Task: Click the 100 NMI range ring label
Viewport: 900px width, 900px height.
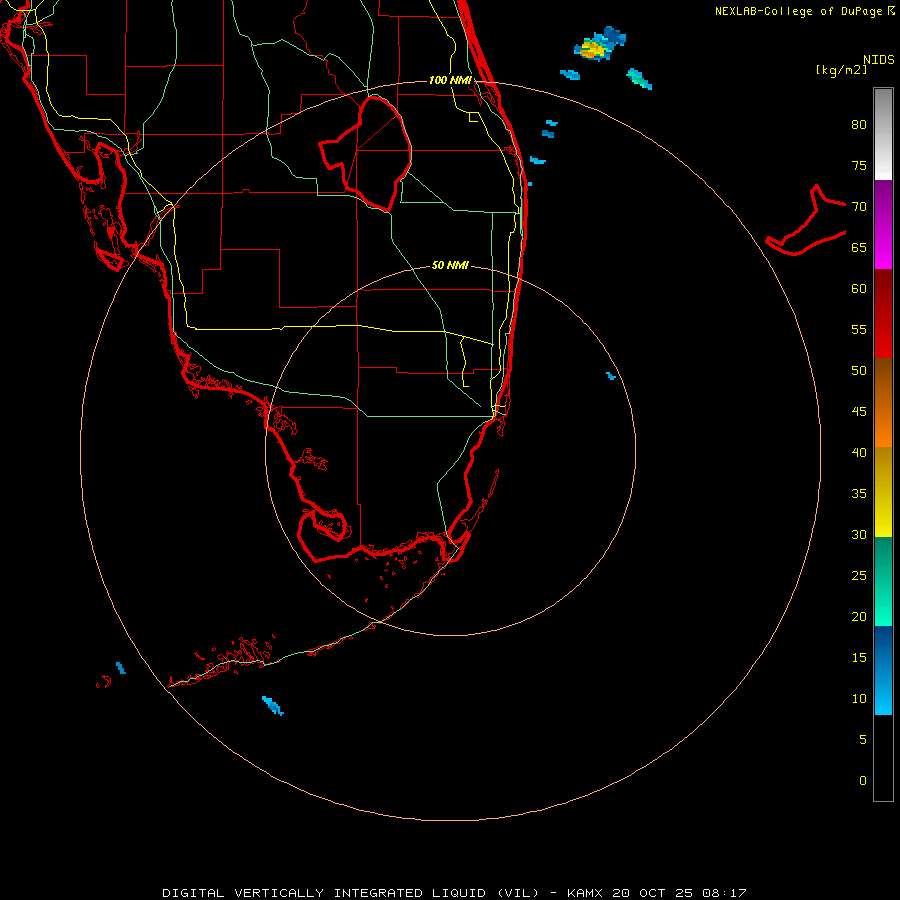Action: 450,80
